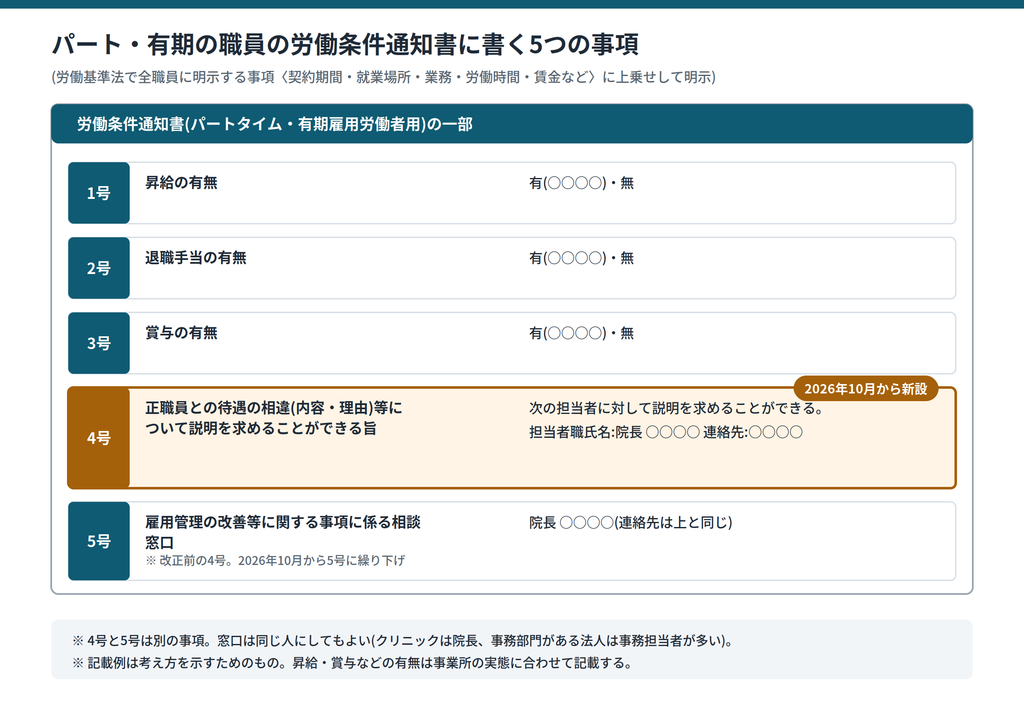Select the 5号 number badge

[x=99, y=541]
